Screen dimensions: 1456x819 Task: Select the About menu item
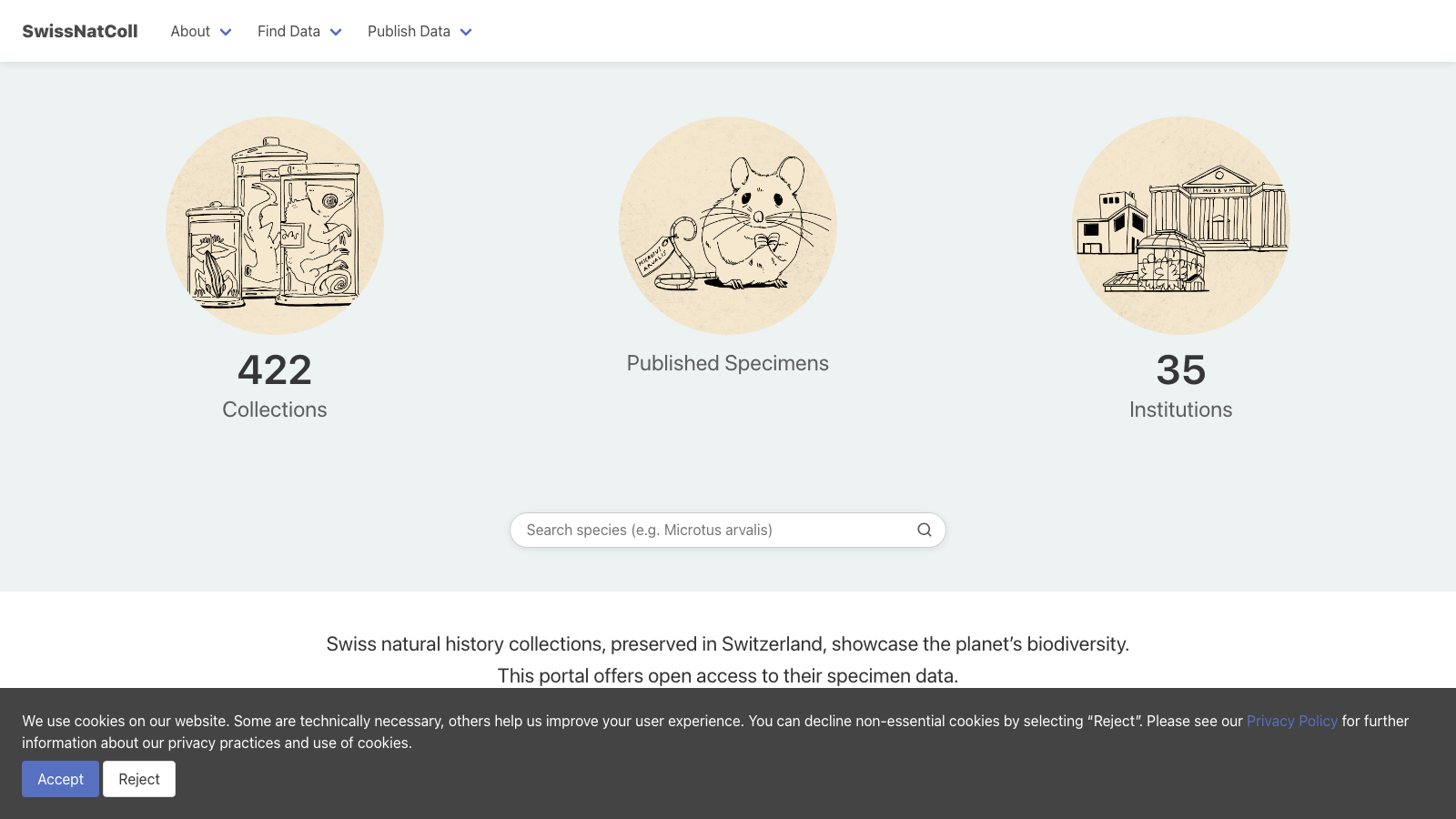[189, 31]
